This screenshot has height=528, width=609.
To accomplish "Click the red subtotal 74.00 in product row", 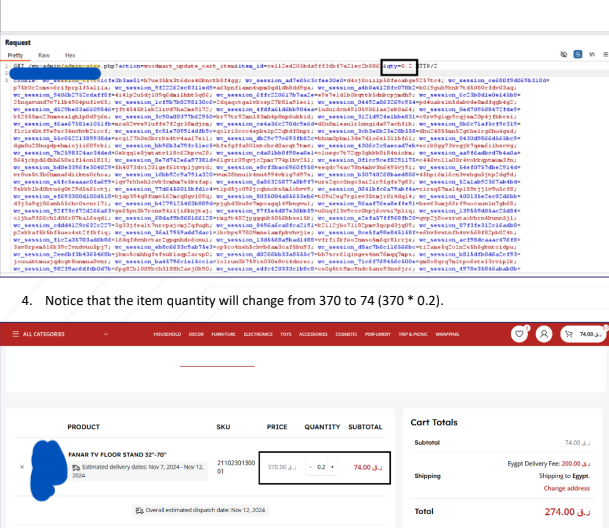I will coord(368,467).
